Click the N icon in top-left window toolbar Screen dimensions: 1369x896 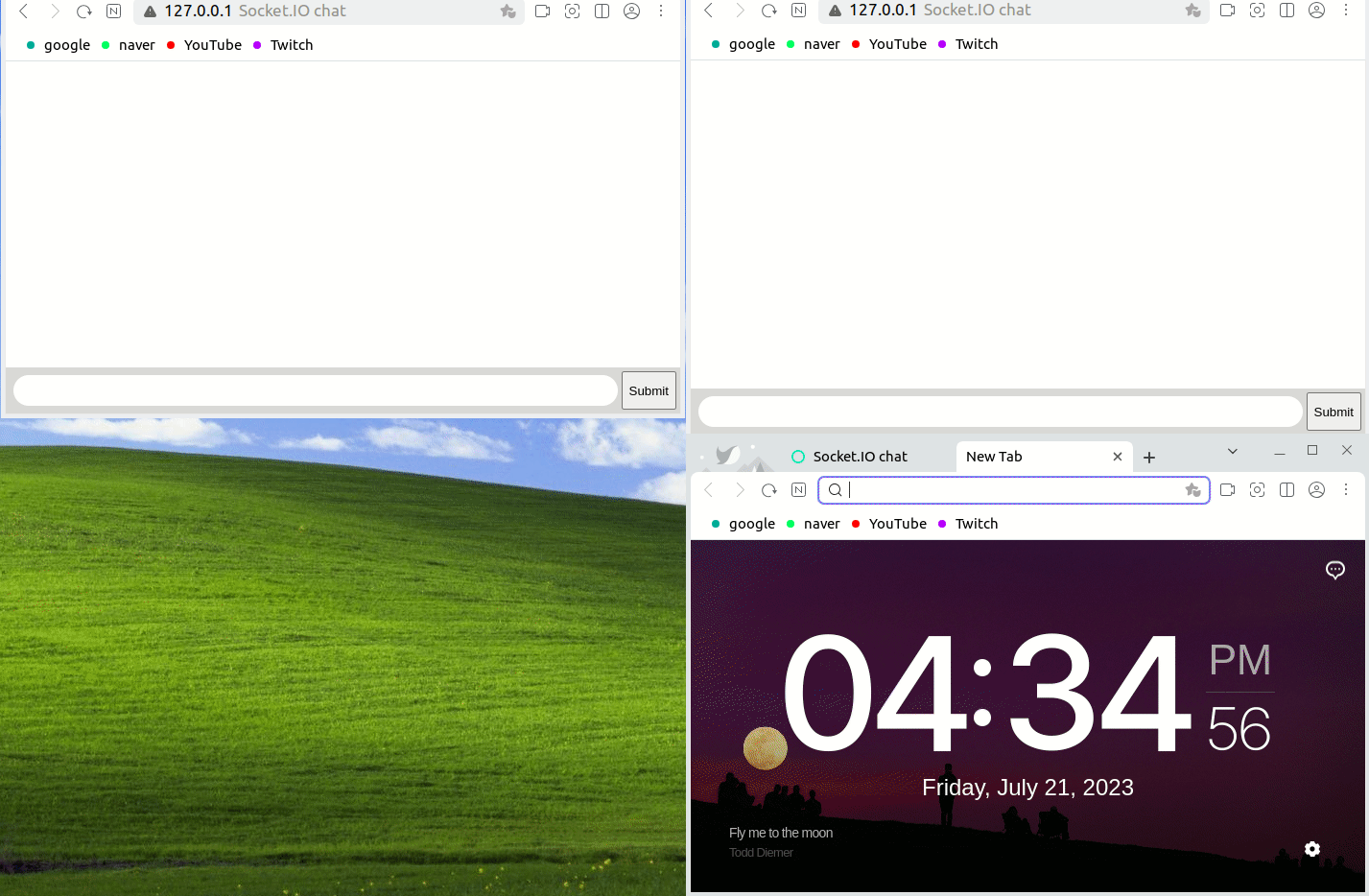point(114,12)
